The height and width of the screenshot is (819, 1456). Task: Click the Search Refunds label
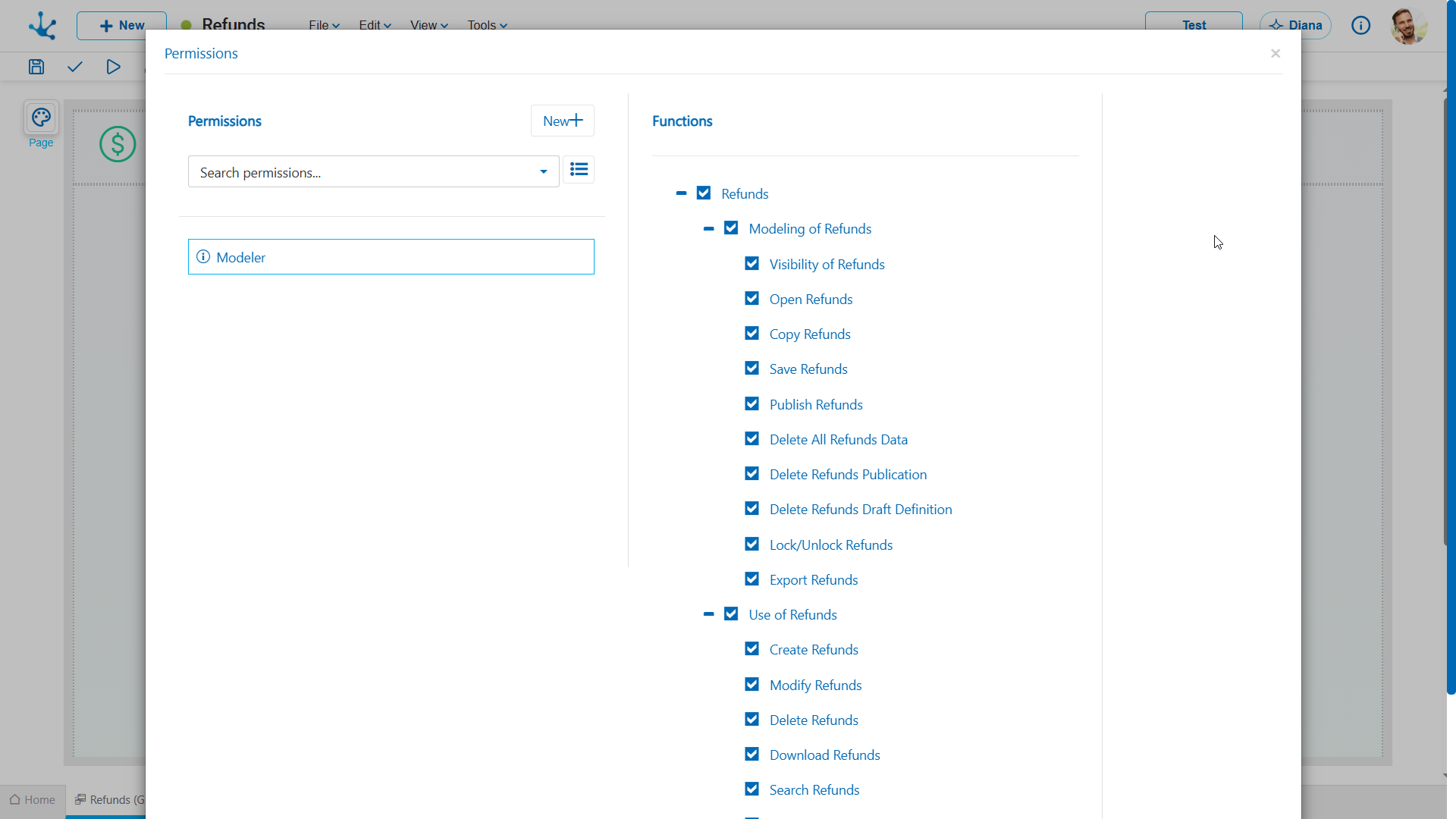point(814,789)
